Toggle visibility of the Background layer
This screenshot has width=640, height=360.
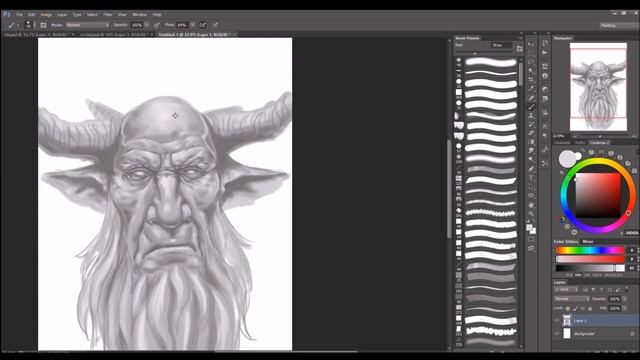coord(557,333)
